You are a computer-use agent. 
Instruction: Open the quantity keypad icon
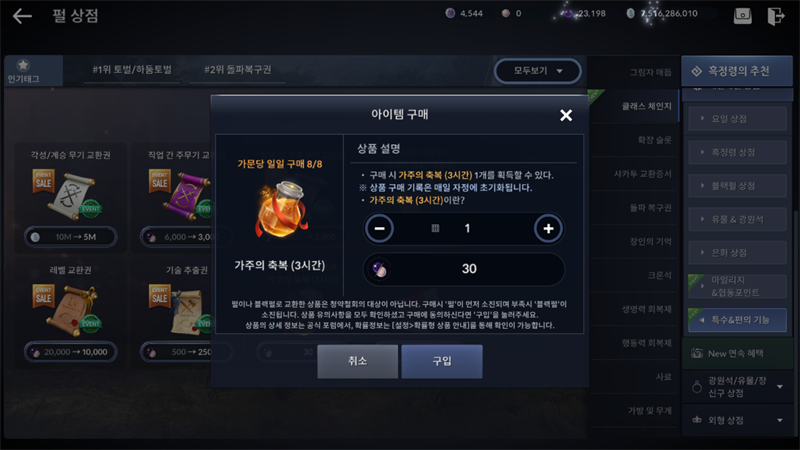click(435, 229)
